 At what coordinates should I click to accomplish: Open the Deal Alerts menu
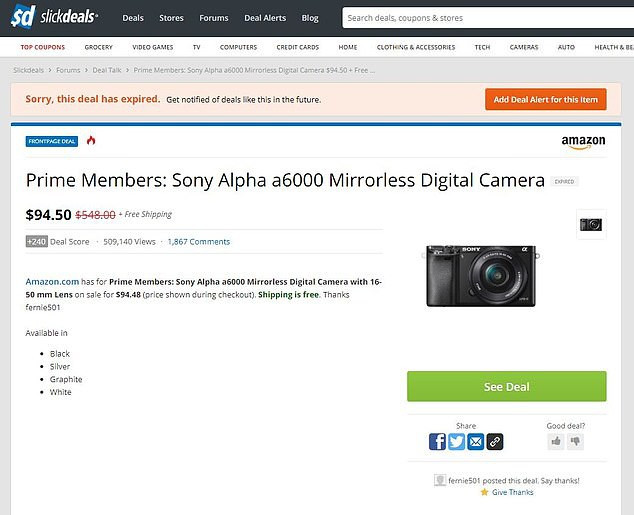267,18
